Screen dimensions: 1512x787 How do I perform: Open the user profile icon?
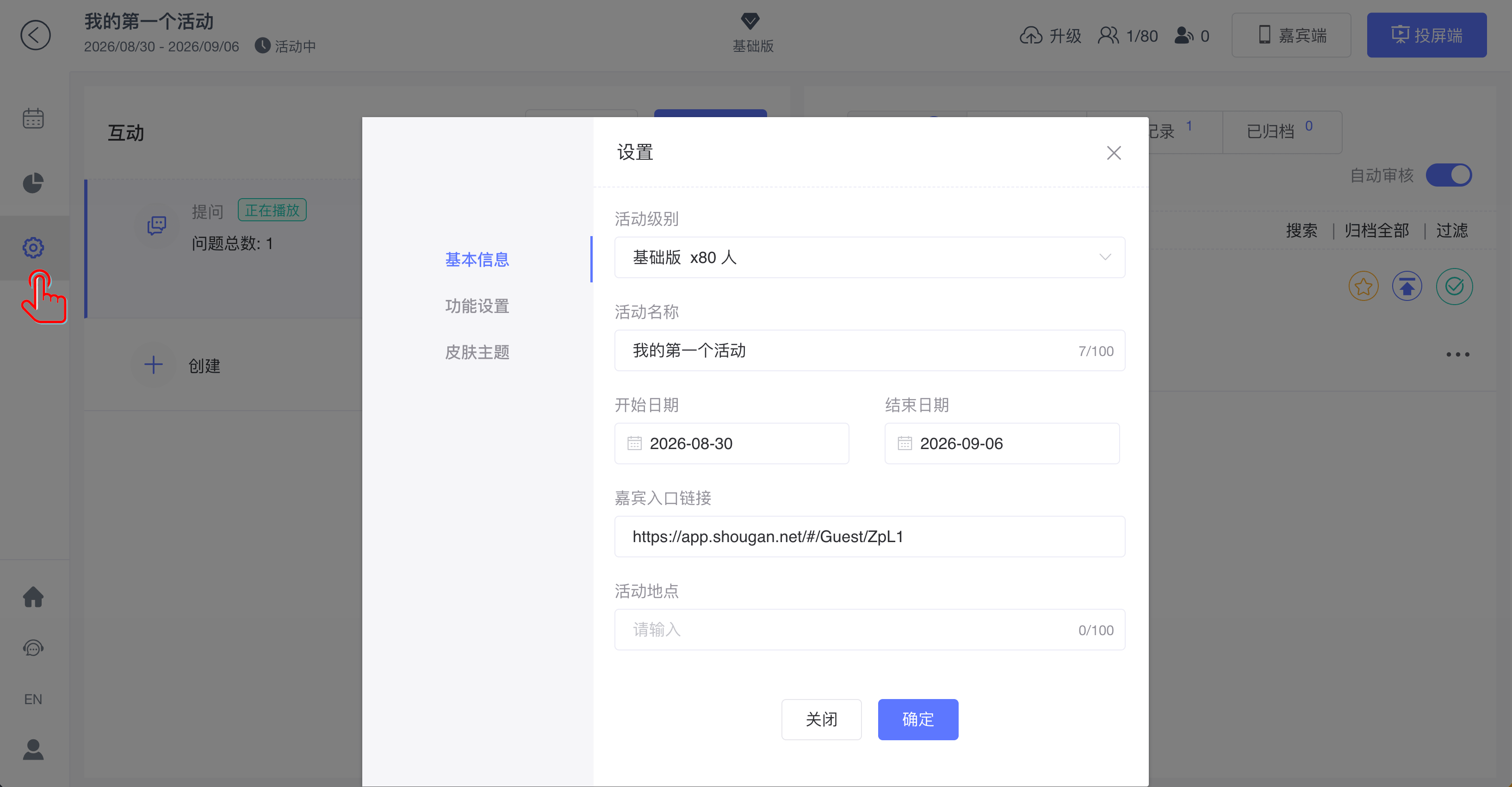[33, 750]
